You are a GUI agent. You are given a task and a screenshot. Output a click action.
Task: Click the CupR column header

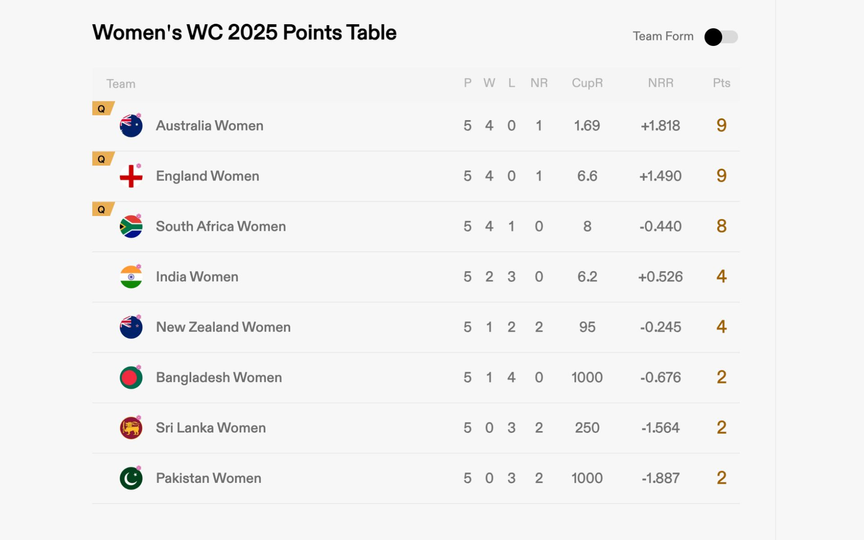pyautogui.click(x=587, y=83)
